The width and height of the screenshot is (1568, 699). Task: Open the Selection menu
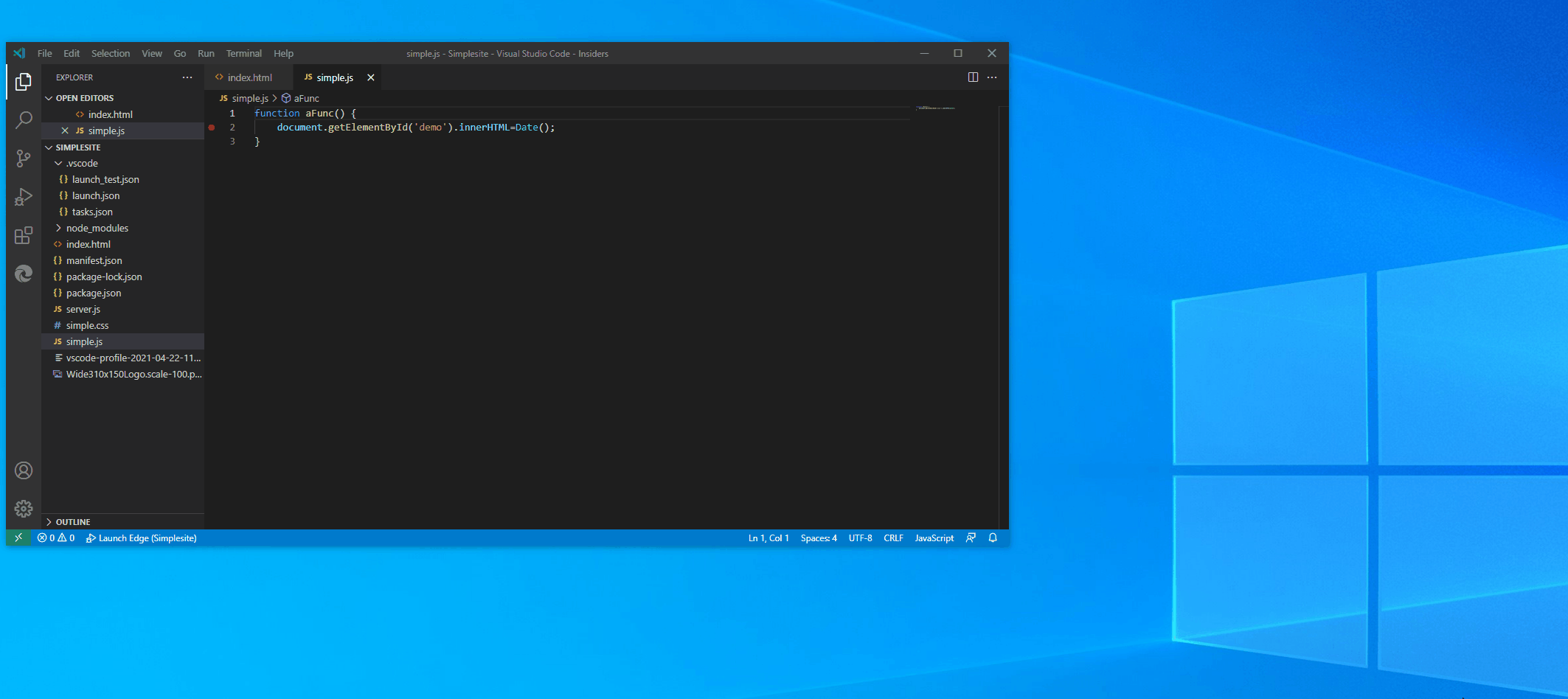(111, 53)
